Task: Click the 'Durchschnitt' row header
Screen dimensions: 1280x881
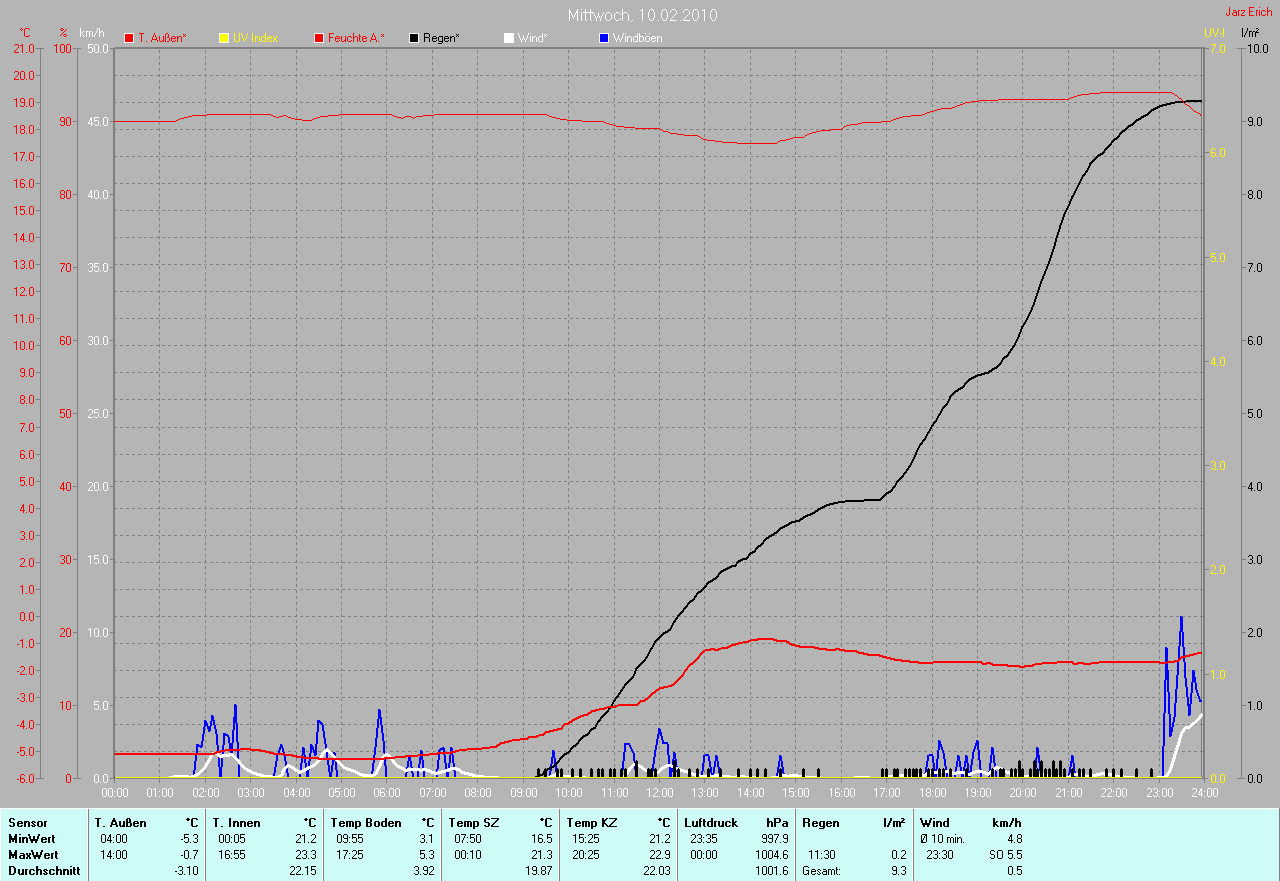Action: coord(43,871)
